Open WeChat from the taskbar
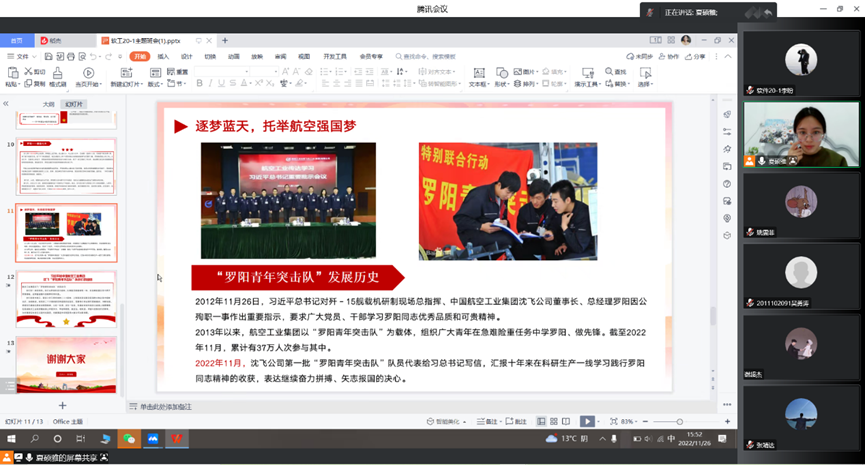Viewport: 865px width, 465px height. tap(128, 439)
